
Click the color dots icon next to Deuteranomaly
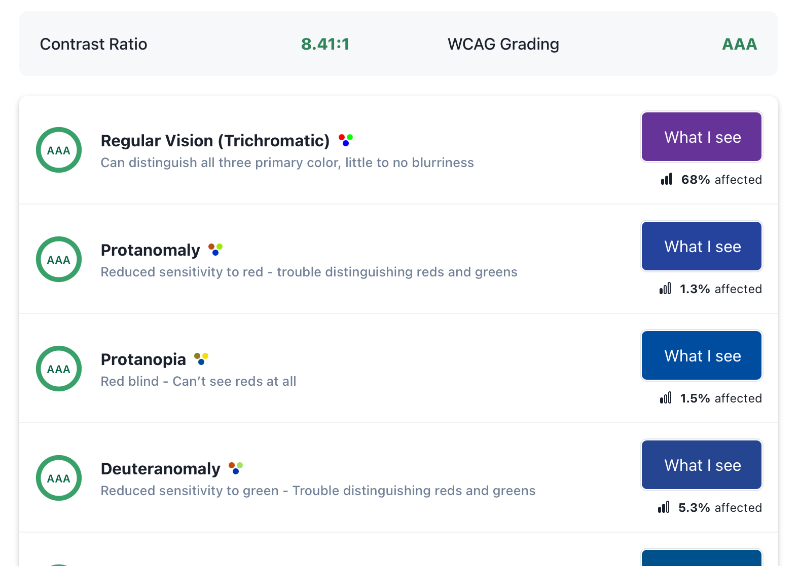(236, 468)
